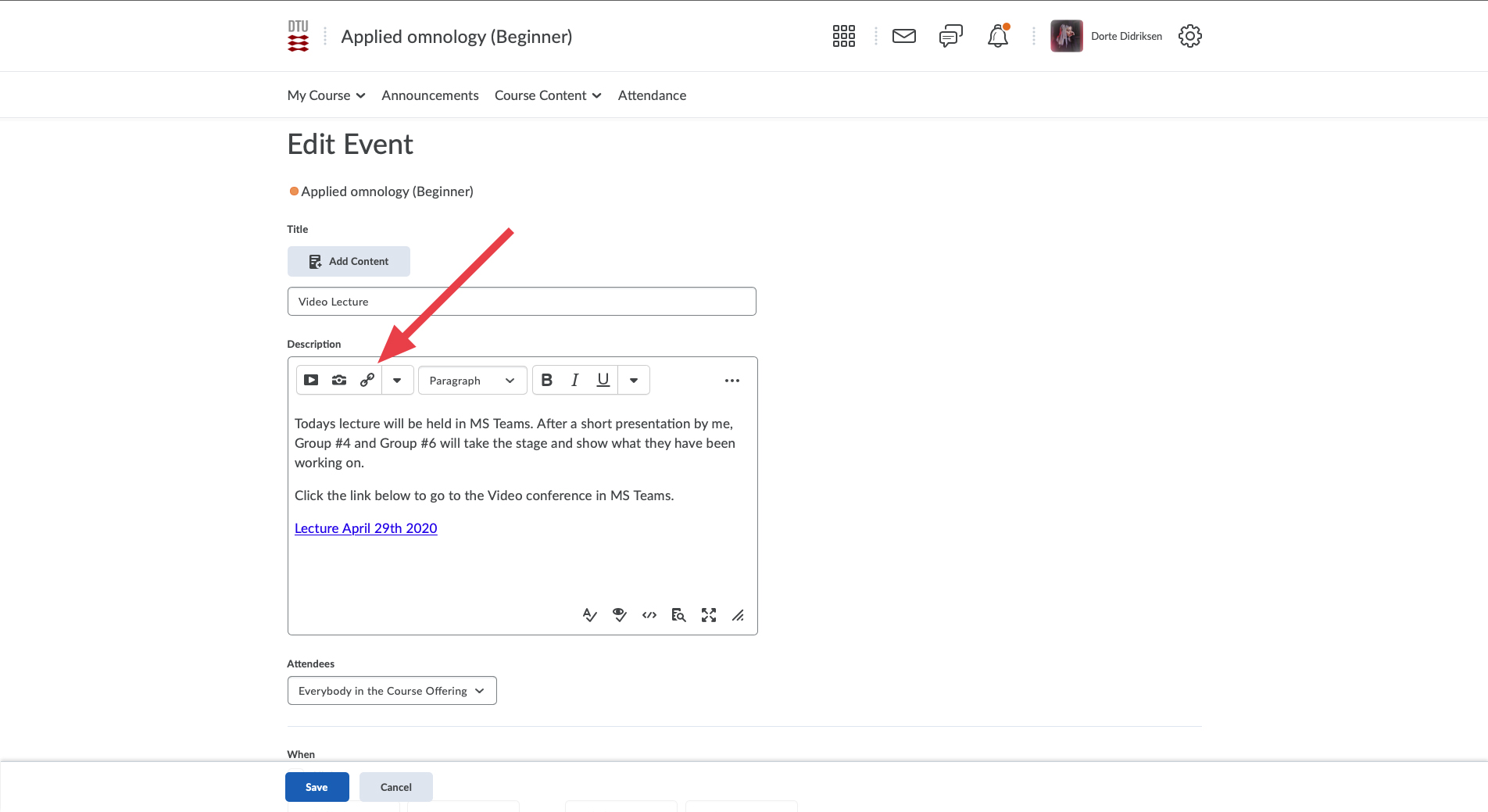Preview the description content
The height and width of the screenshot is (812, 1488).
pos(619,615)
